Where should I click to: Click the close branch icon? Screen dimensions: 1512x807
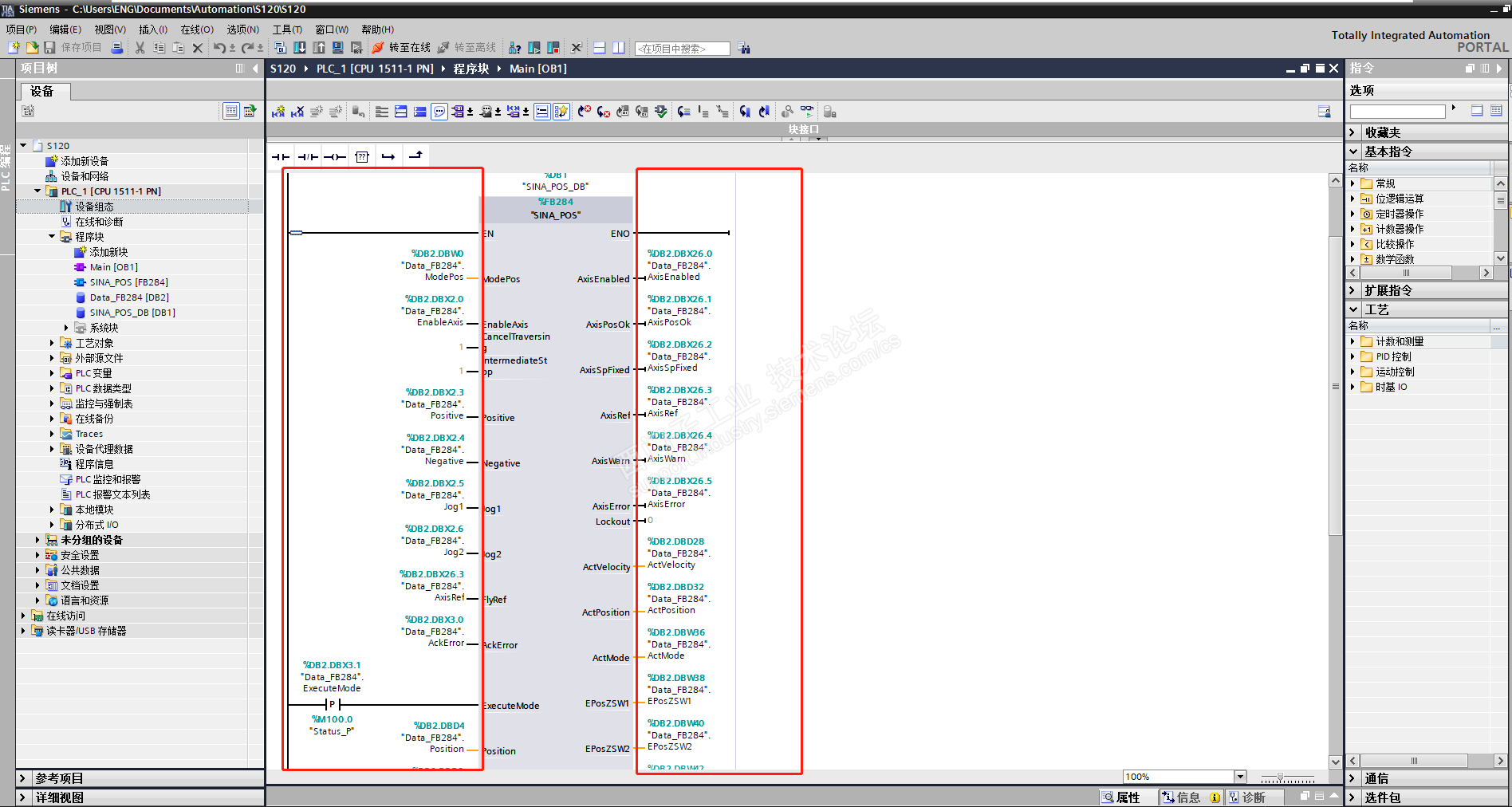[415, 156]
